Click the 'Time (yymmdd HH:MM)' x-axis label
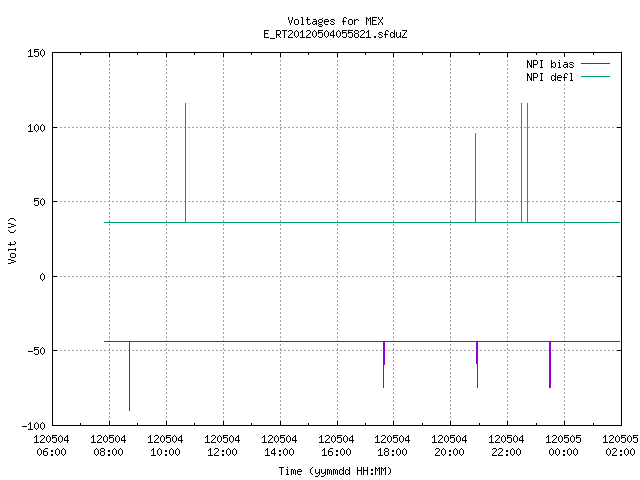Viewport: 640px width, 480px height. point(335,471)
